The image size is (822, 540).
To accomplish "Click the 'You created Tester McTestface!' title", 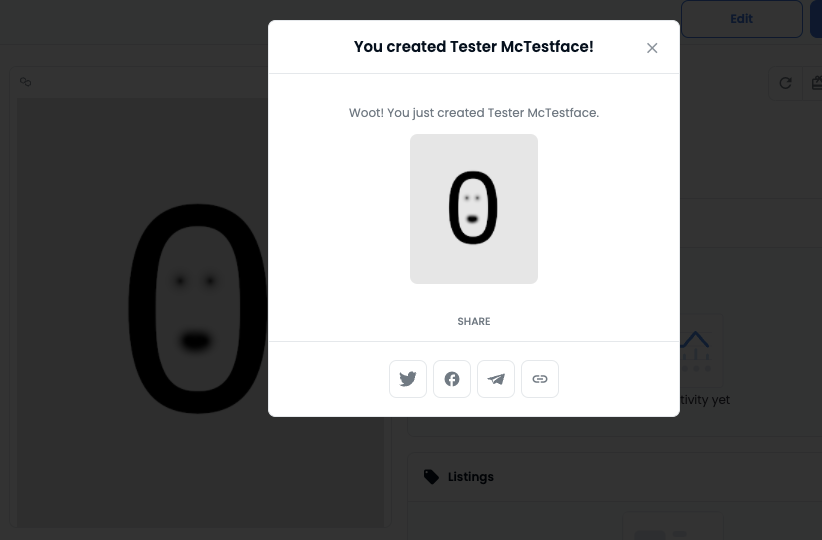I will pyautogui.click(x=474, y=47).
